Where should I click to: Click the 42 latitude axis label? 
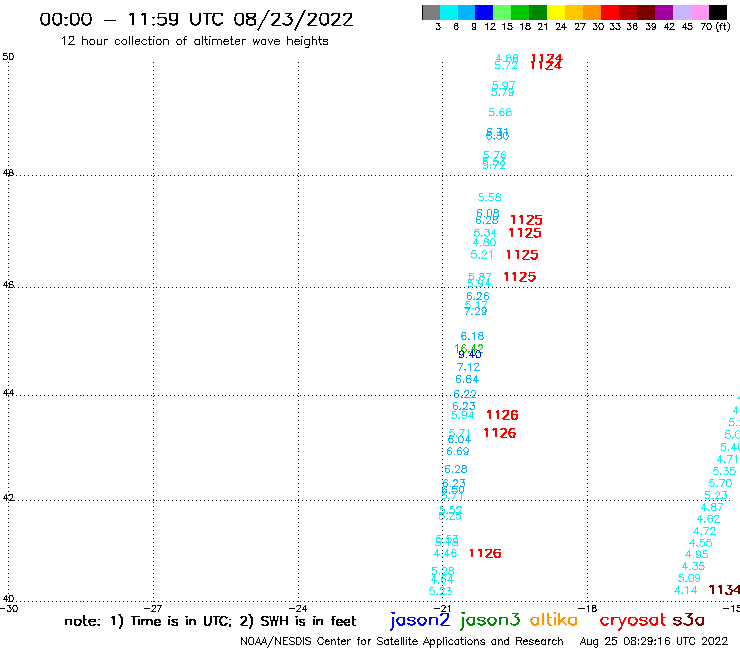[x=8, y=498]
